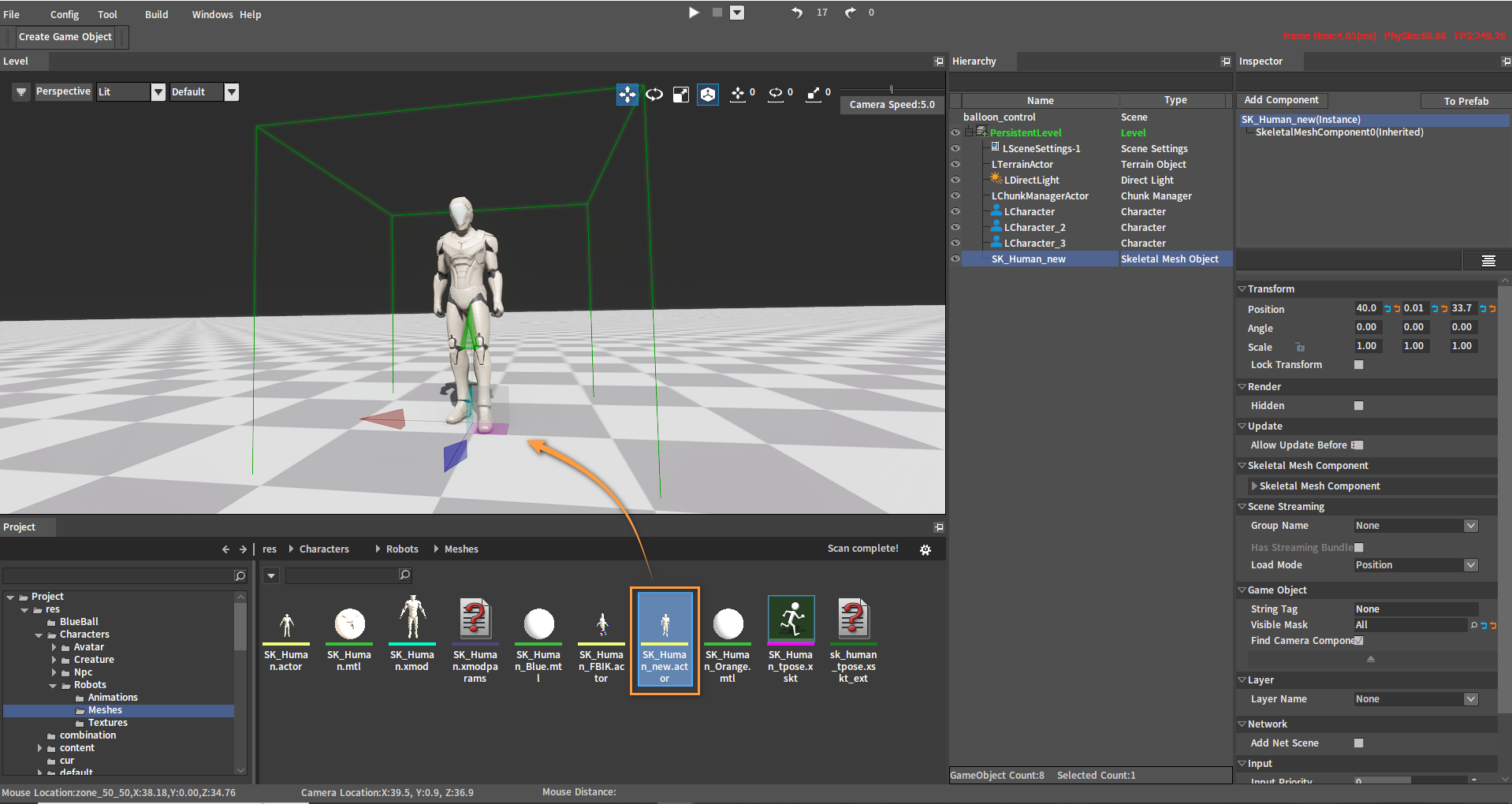Enable the Lock Transform checkbox
This screenshot has width=1512, height=804.
click(1358, 365)
